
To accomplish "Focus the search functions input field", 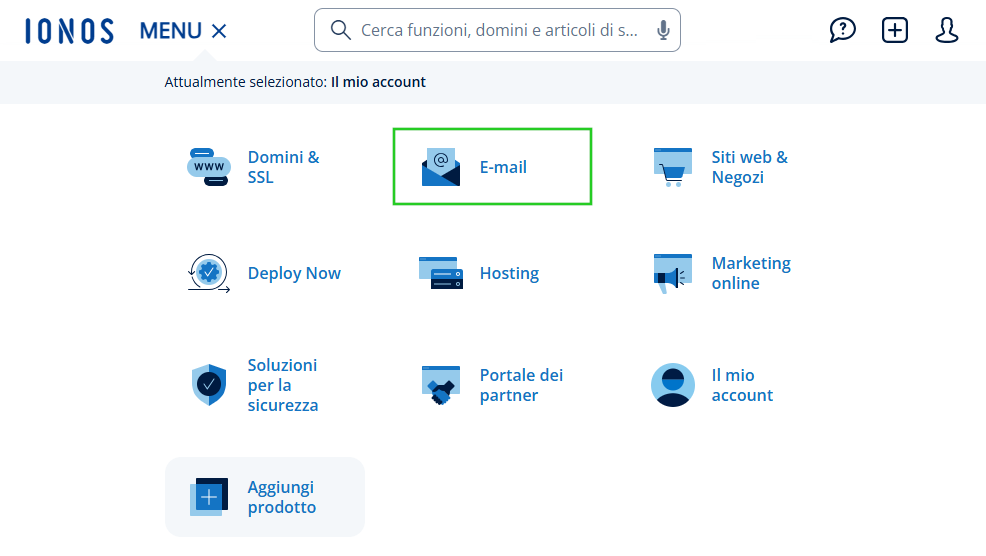I will [499, 30].
